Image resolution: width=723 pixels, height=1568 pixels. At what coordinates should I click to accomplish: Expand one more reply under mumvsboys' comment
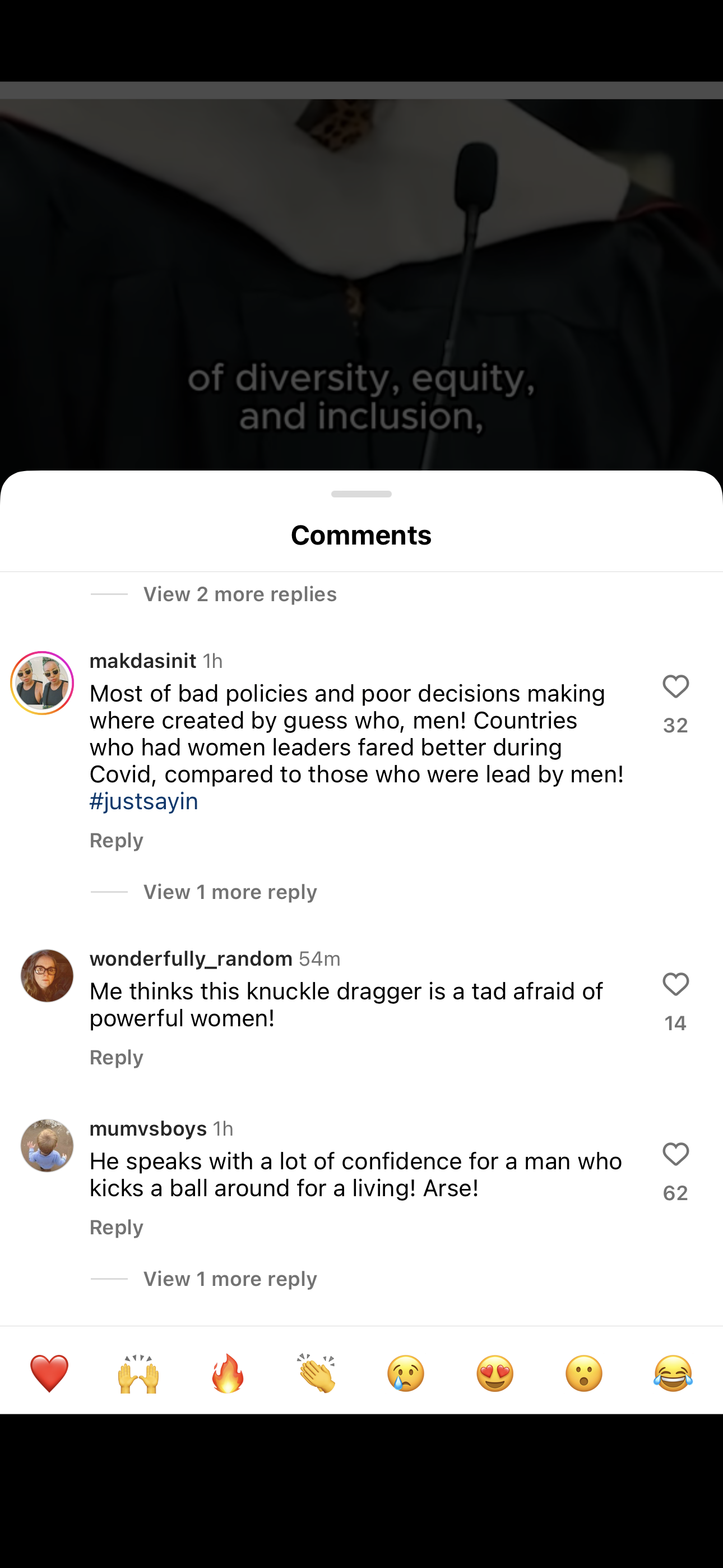pos(230,1279)
